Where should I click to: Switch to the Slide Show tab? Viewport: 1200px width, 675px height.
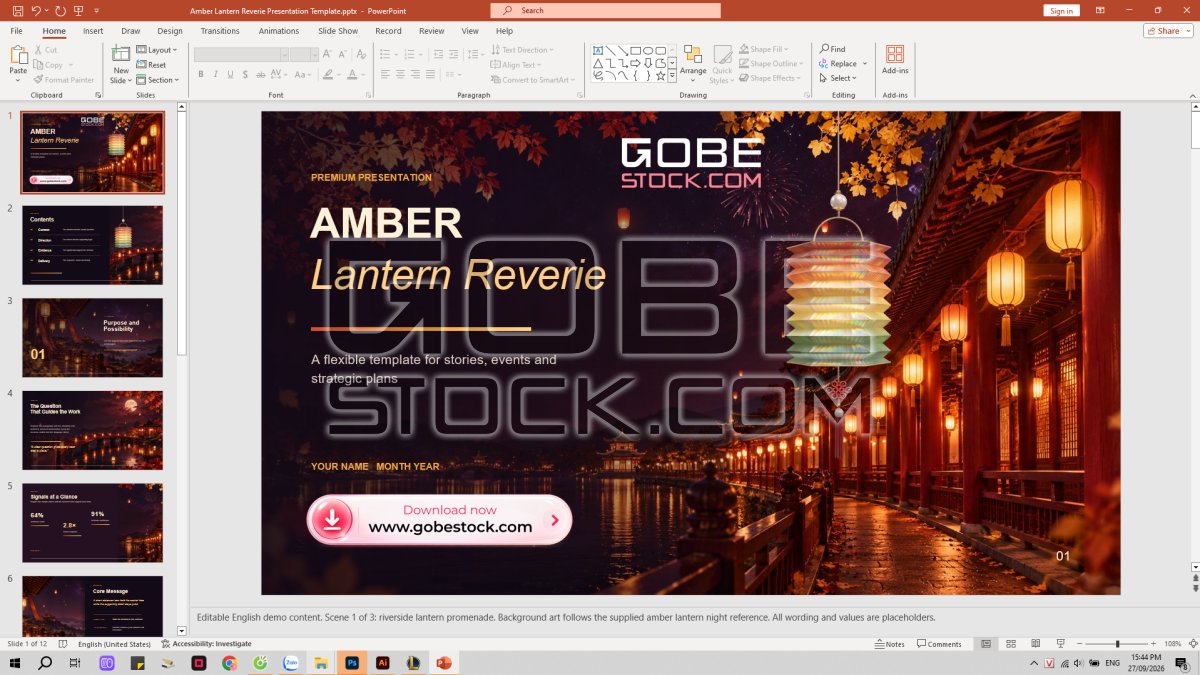338,31
